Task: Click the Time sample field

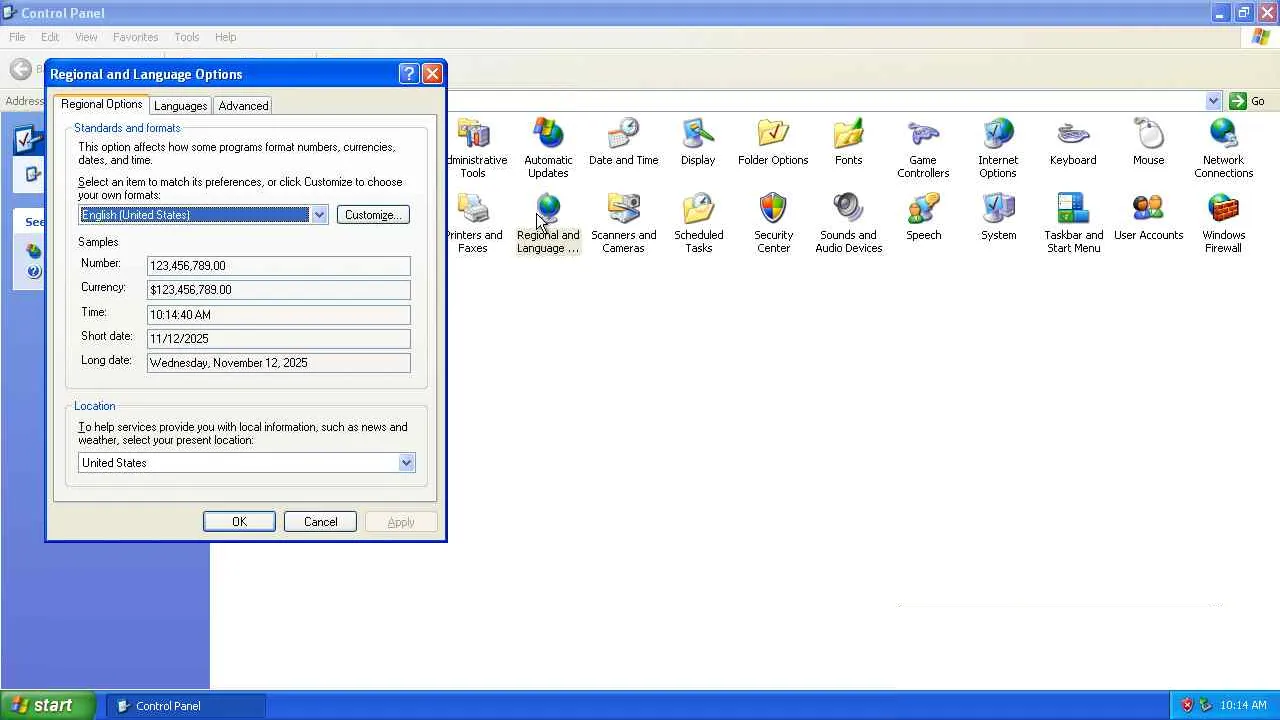Action: point(279,315)
